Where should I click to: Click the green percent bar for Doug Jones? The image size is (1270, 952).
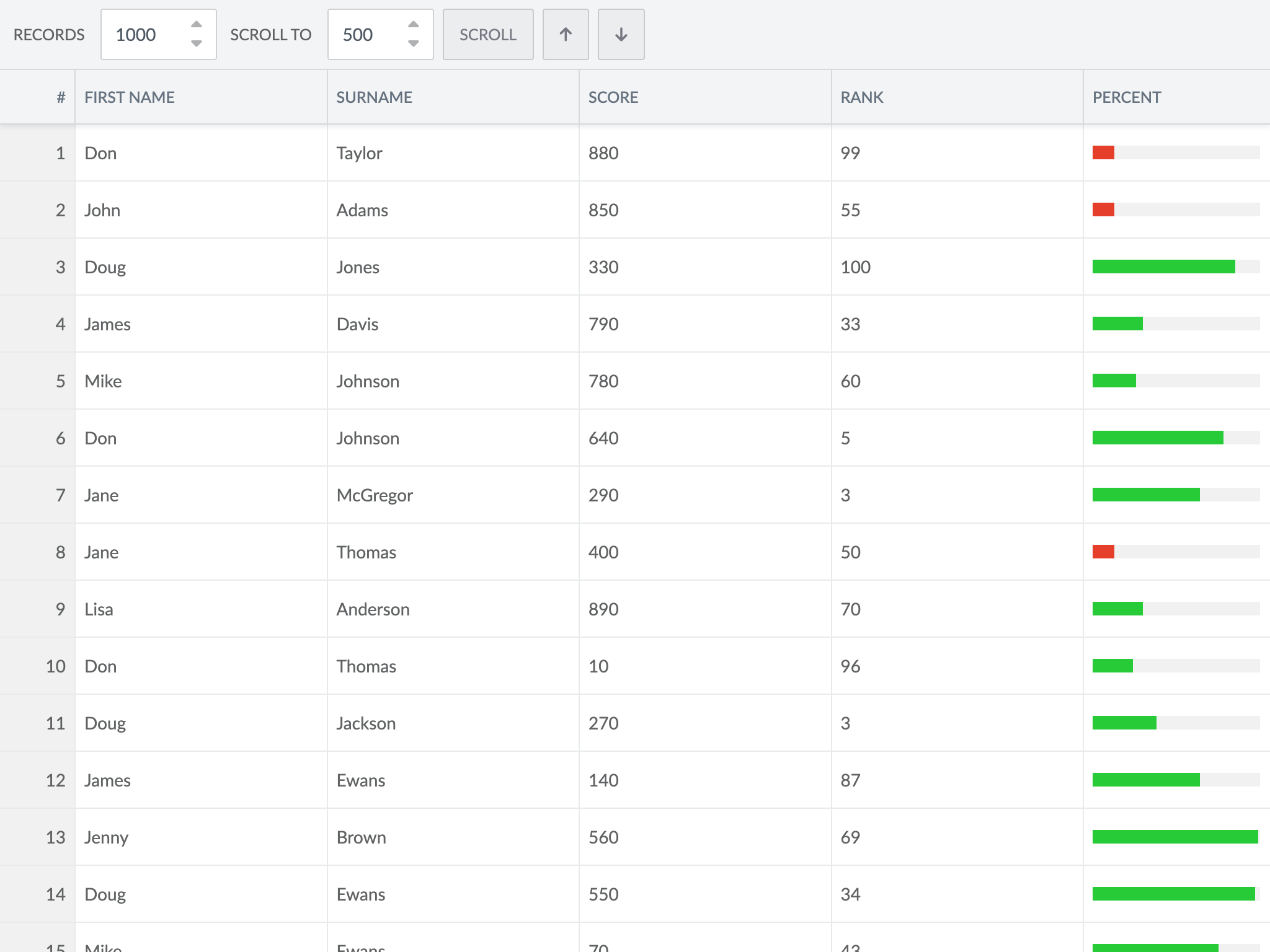(1163, 267)
